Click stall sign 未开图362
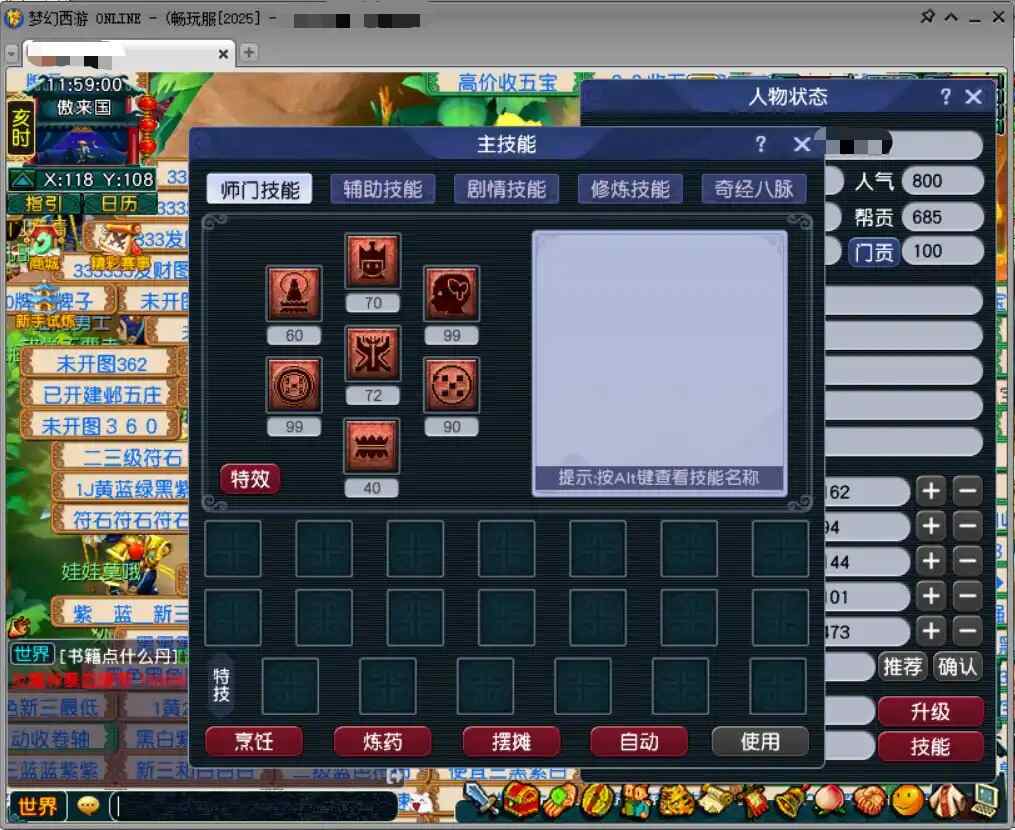The image size is (1015, 830). pos(100,365)
